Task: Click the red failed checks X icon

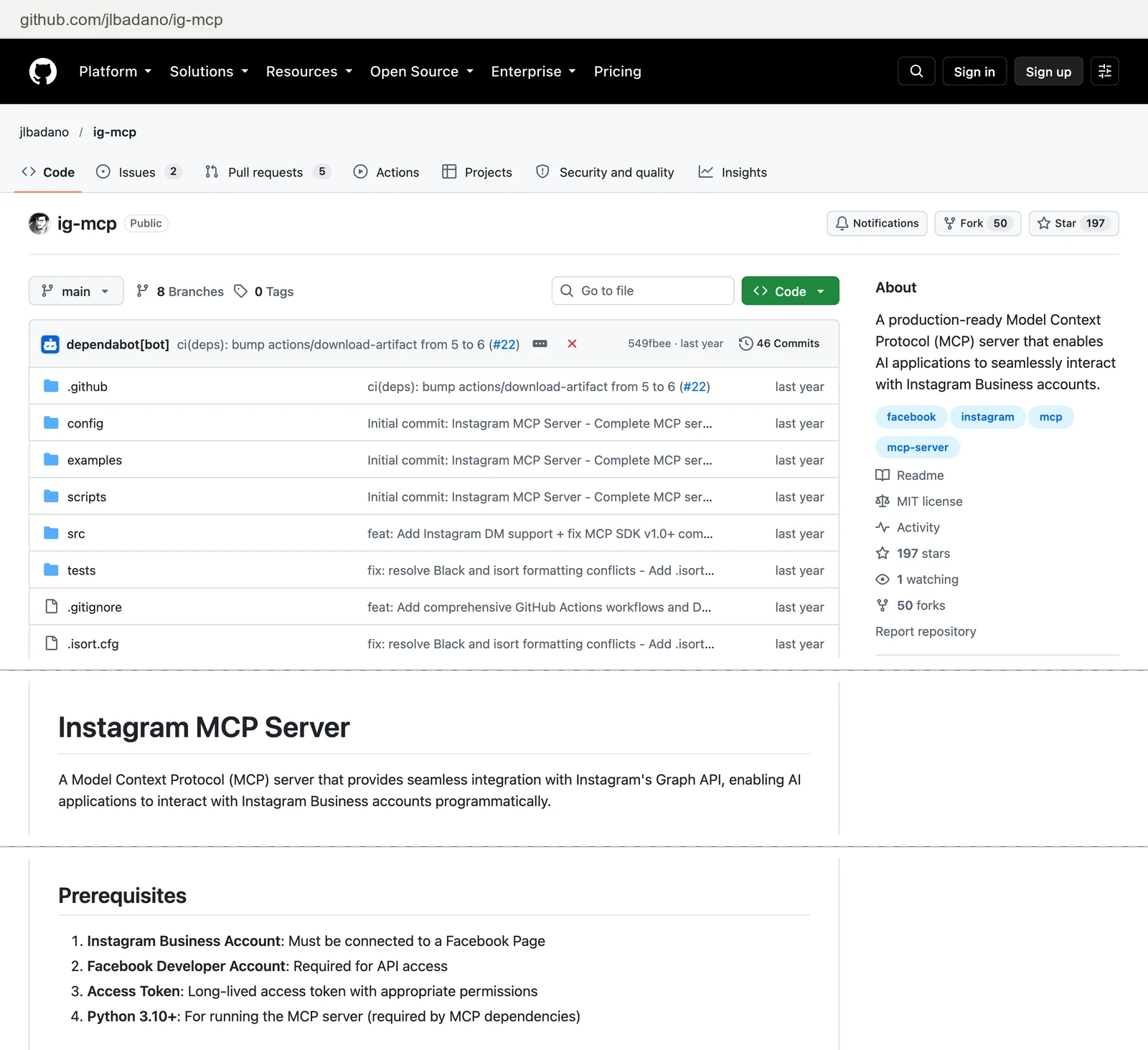Action: point(572,344)
